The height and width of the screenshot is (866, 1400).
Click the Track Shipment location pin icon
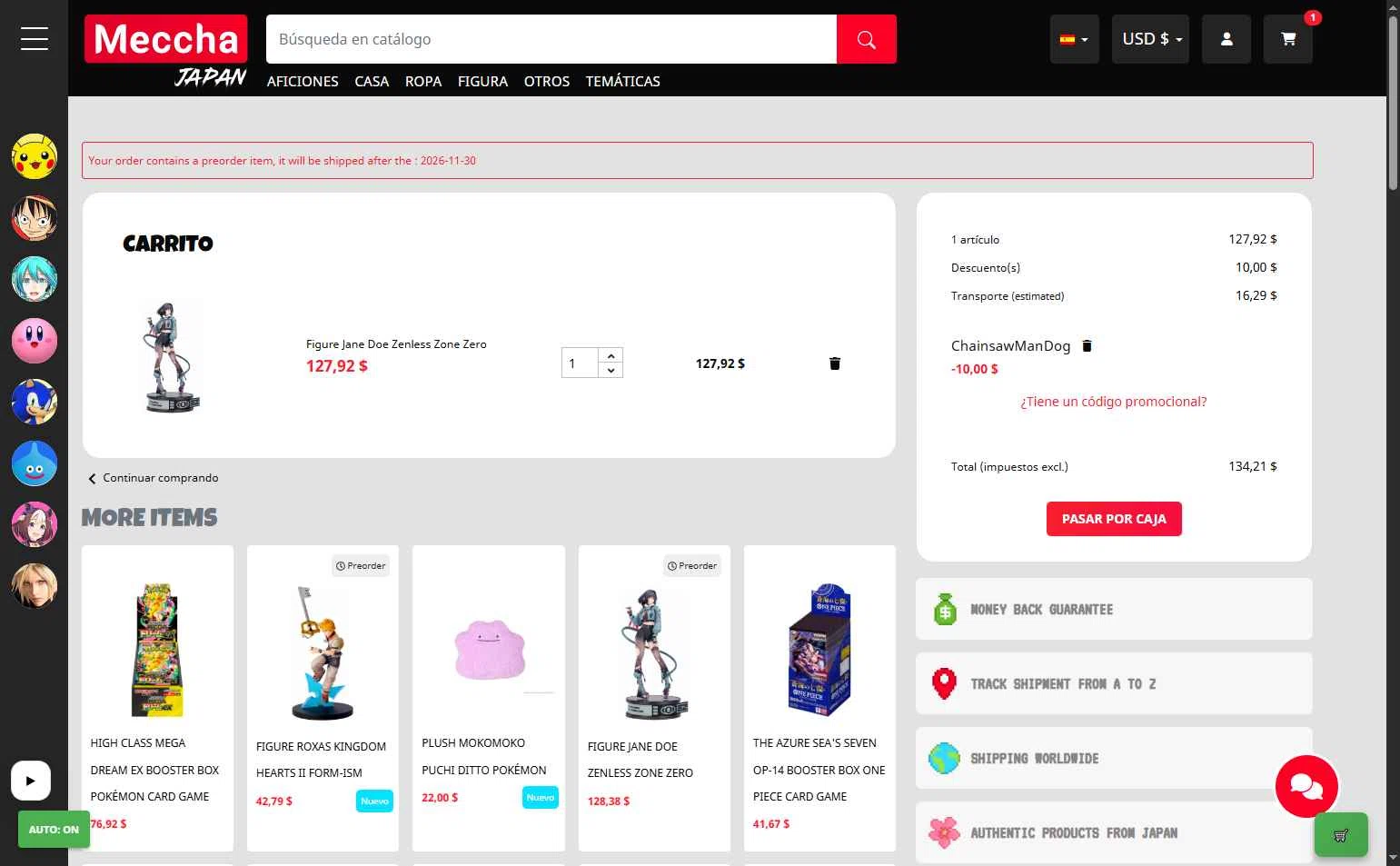coord(945,684)
